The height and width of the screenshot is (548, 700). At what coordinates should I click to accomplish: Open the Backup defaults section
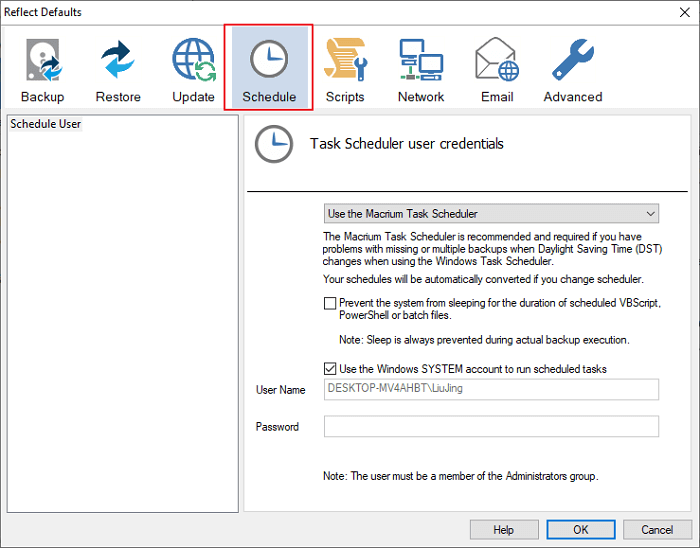pyautogui.click(x=42, y=69)
